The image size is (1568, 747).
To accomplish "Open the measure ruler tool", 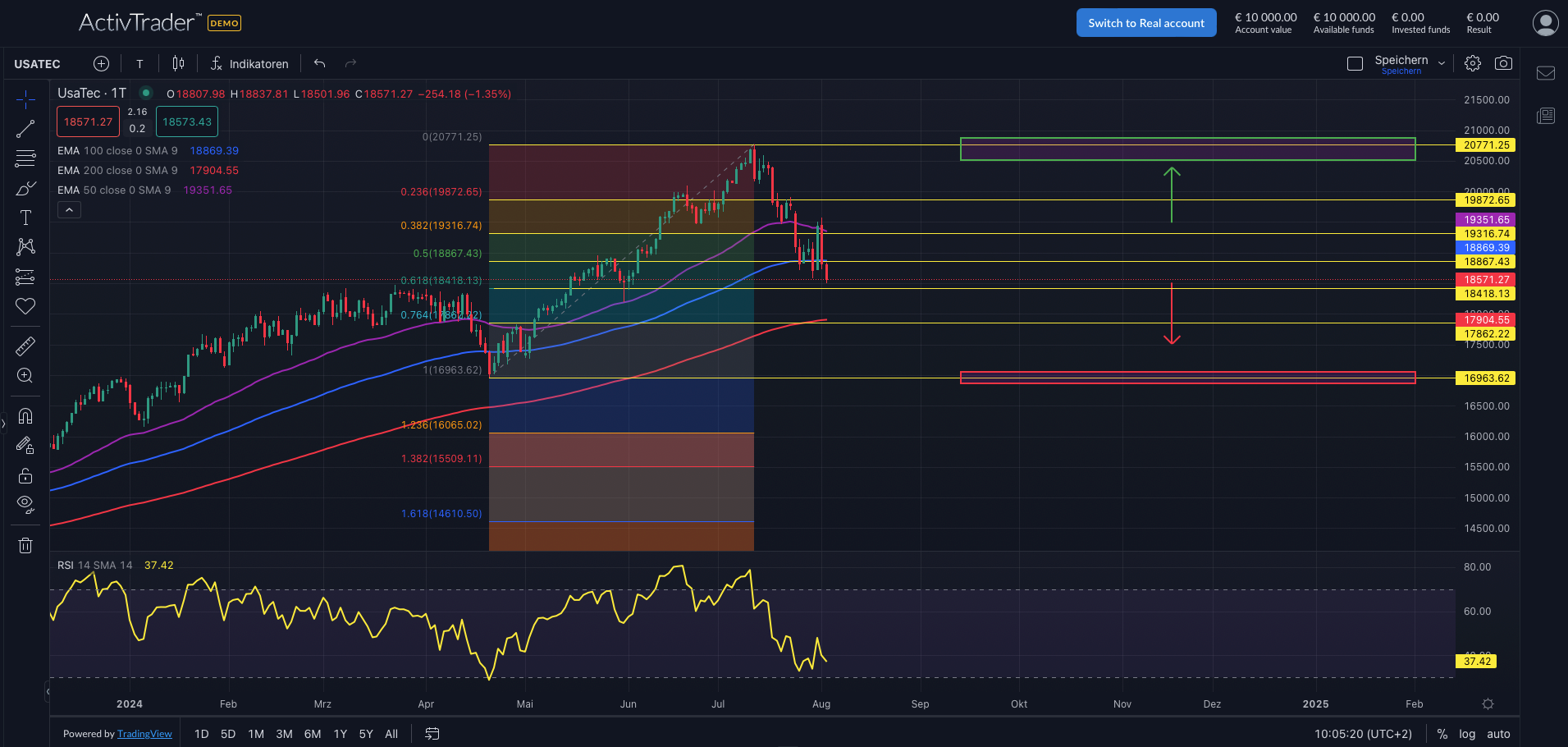I will coord(25,346).
